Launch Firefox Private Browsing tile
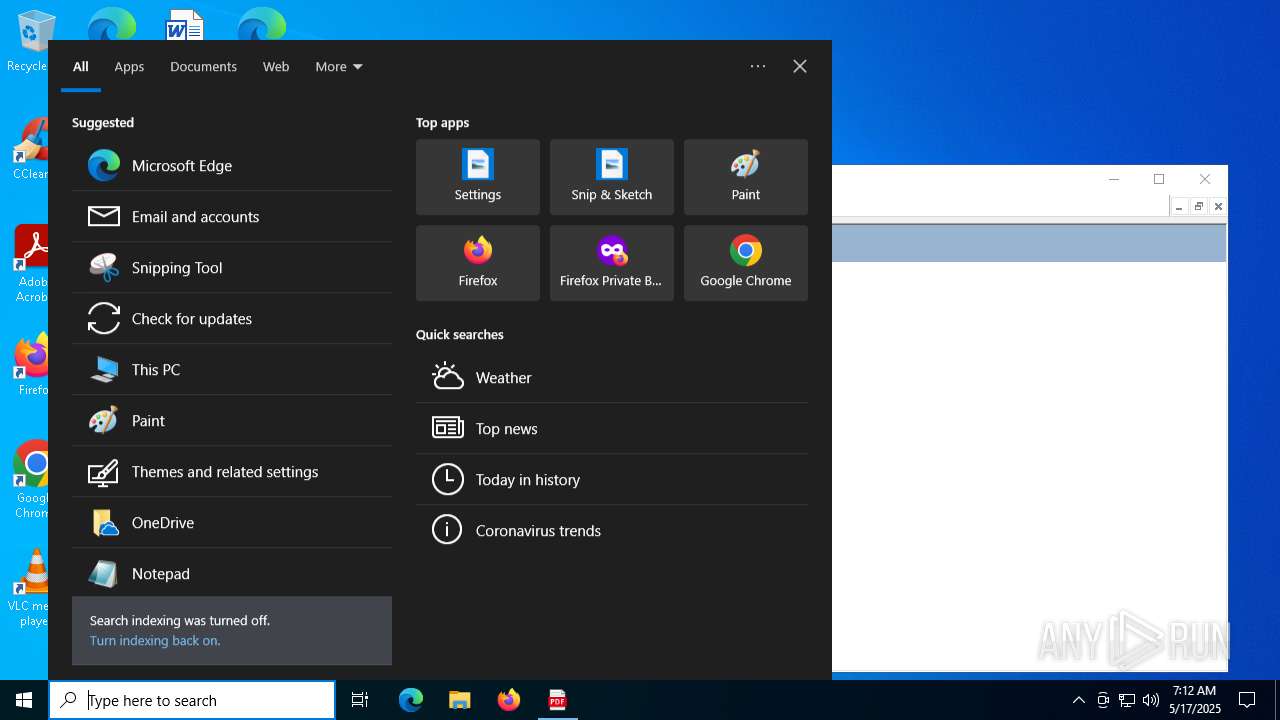This screenshot has height=720, width=1280. (x=612, y=263)
